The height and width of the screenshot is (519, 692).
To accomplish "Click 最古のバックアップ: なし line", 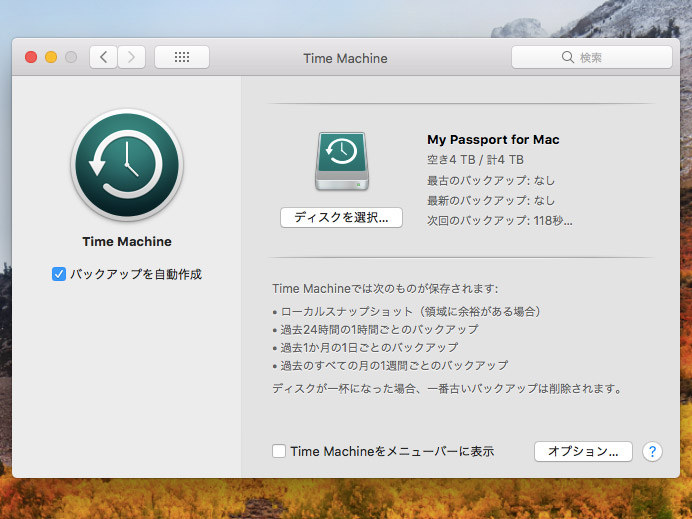I will pyautogui.click(x=491, y=180).
